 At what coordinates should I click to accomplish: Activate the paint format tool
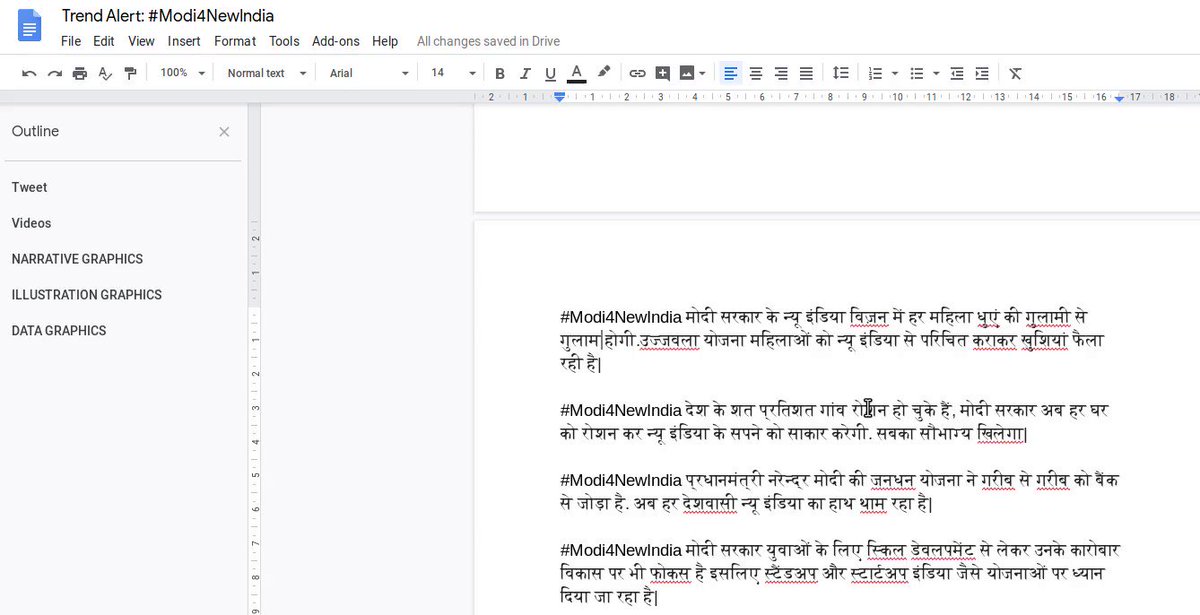coord(130,73)
